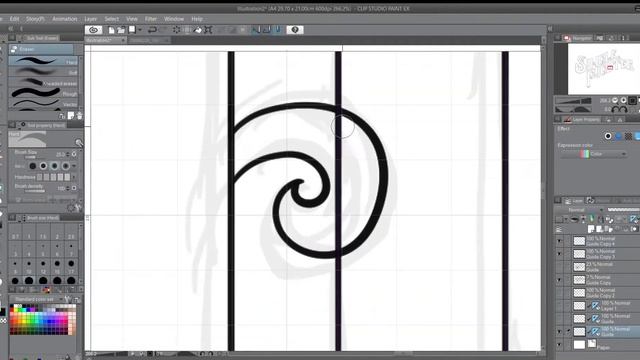Open the Filter menu
The height and width of the screenshot is (360, 640).
pos(151,19)
